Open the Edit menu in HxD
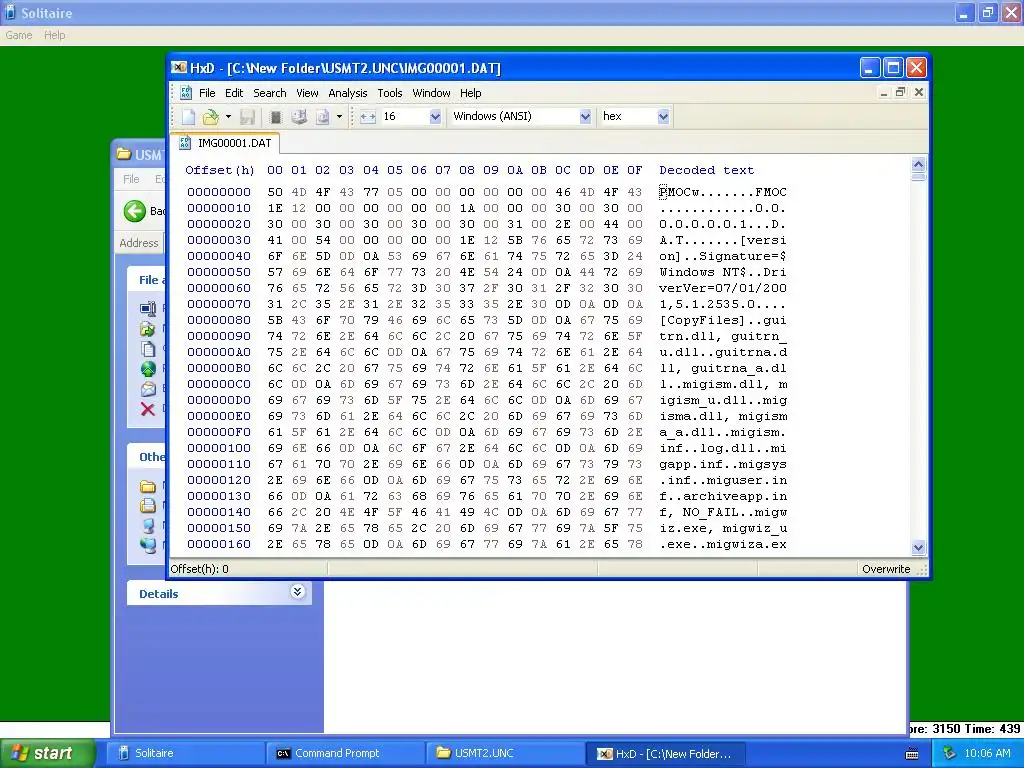Viewport: 1024px width, 768px height. coord(234,93)
